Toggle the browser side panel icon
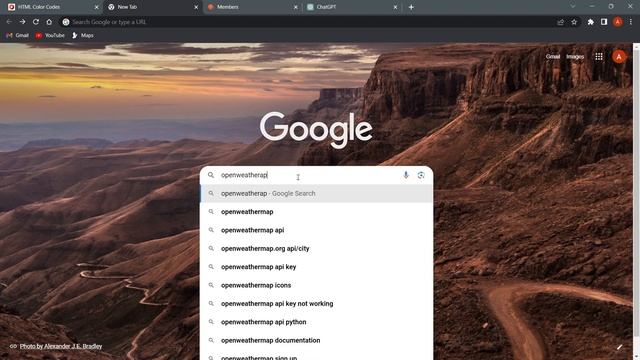Image resolution: width=640 pixels, height=360 pixels. (604, 22)
